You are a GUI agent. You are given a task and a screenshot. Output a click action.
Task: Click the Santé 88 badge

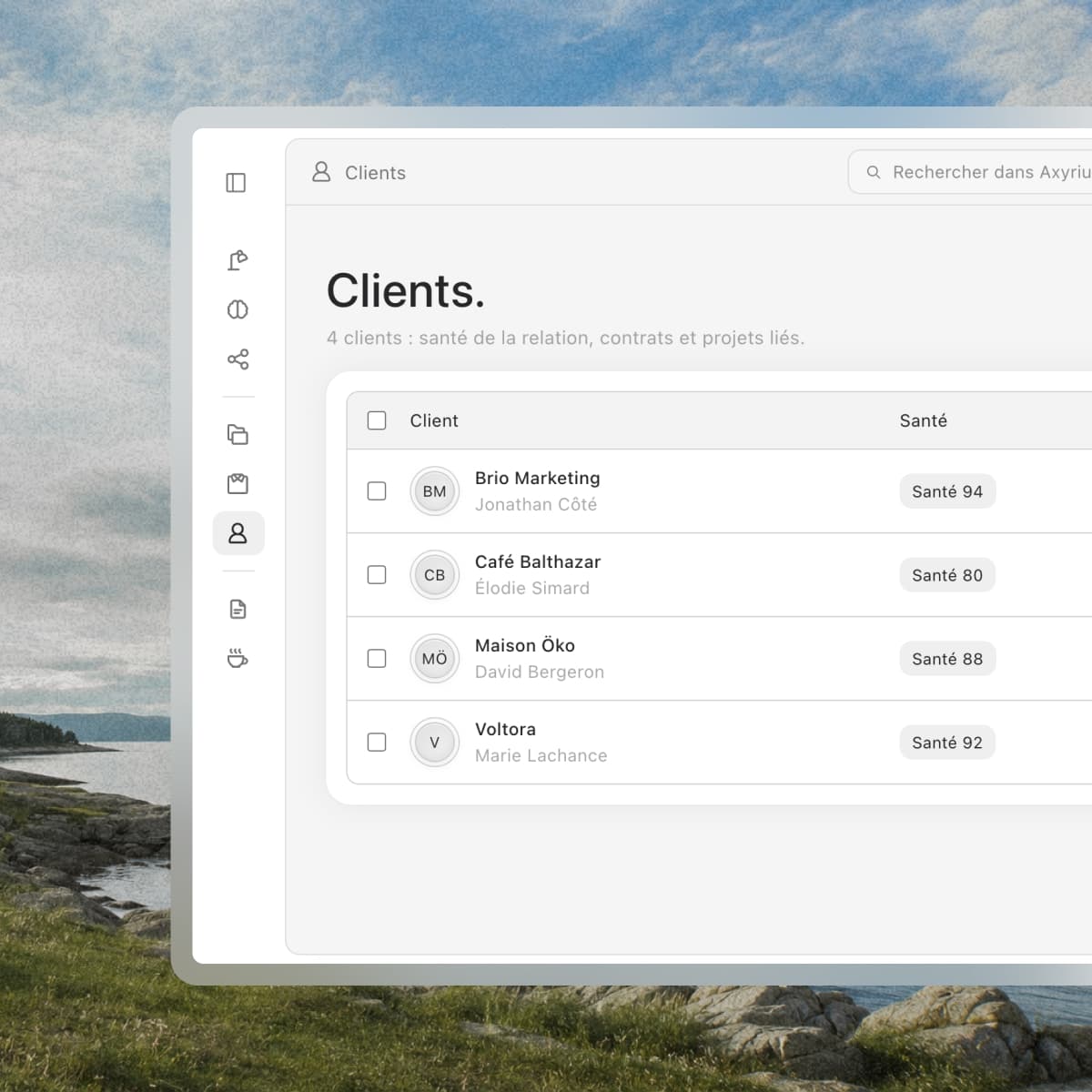(x=947, y=659)
